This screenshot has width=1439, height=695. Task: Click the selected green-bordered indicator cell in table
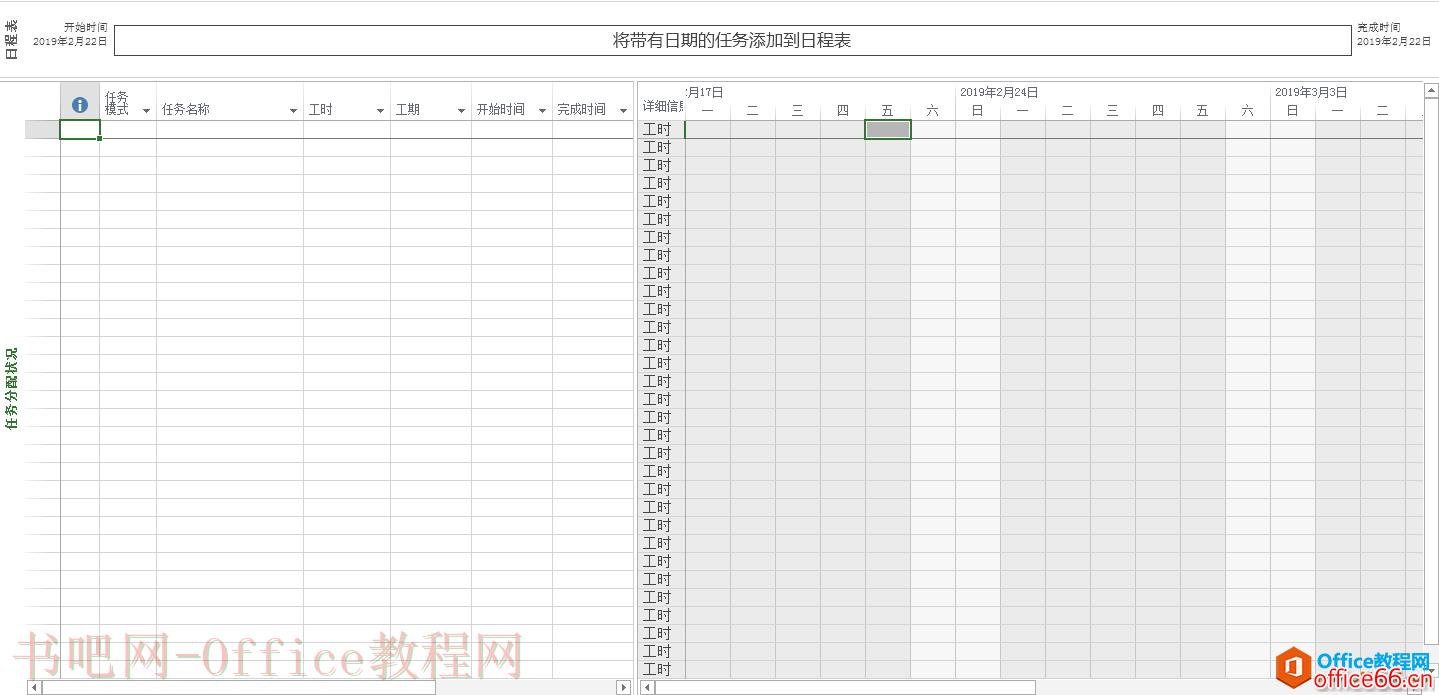click(80, 129)
